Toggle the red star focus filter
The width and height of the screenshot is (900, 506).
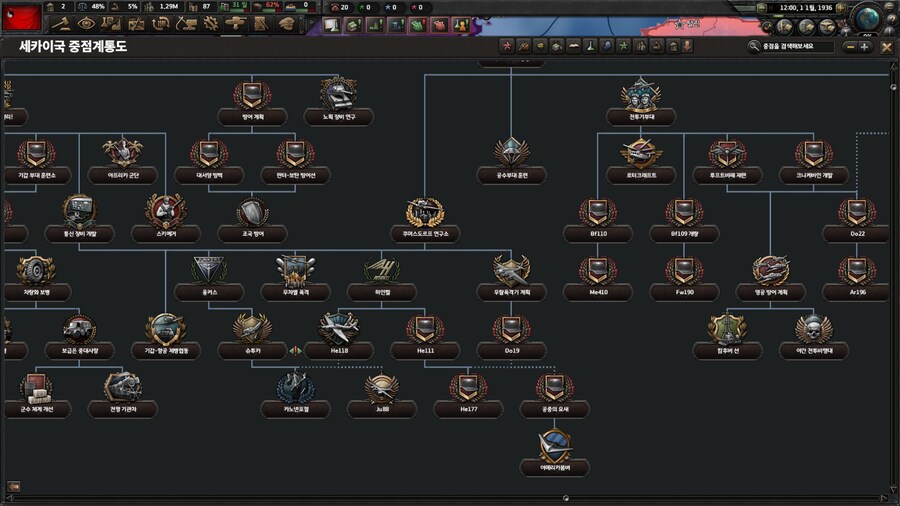tap(506, 46)
